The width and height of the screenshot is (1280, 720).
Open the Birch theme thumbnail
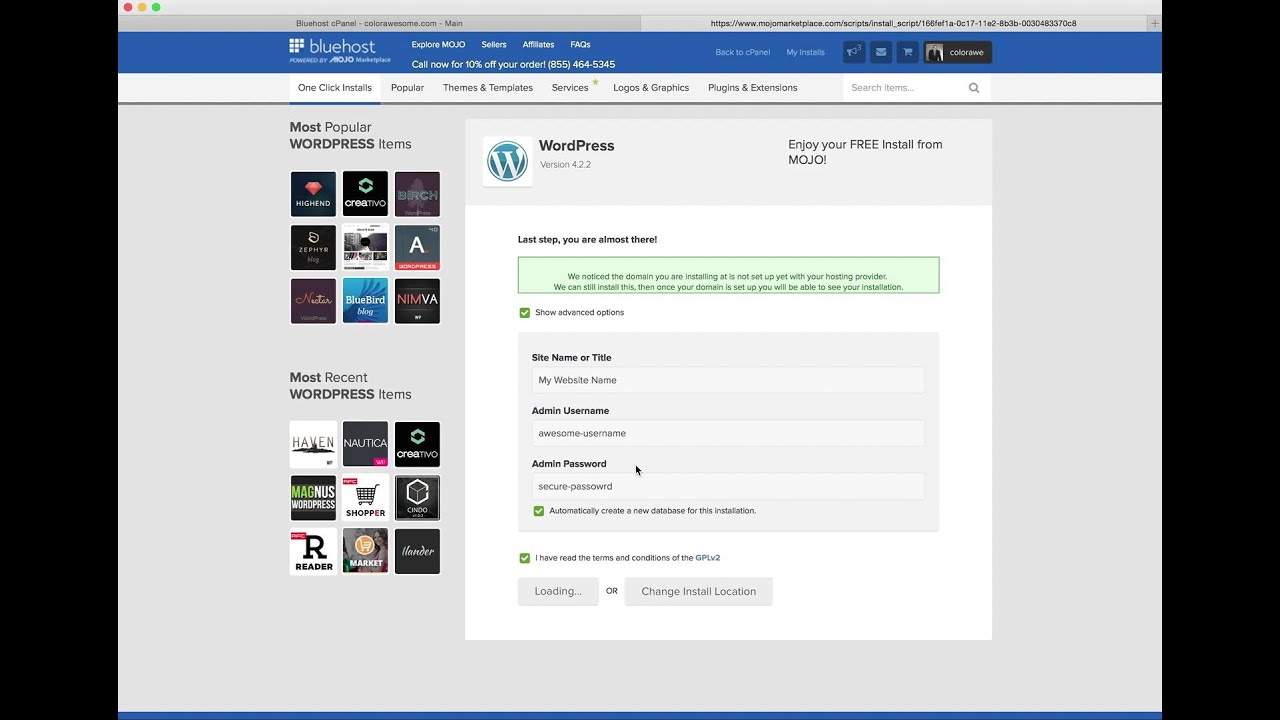coord(417,194)
